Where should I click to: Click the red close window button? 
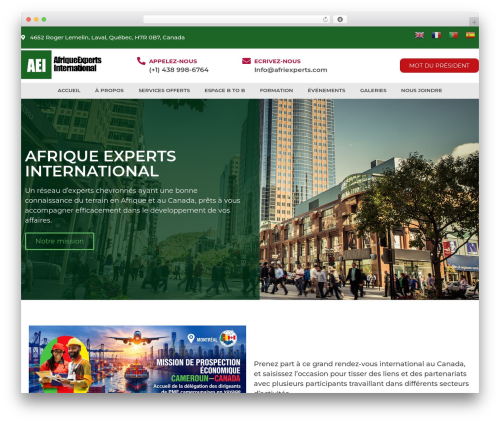pyautogui.click(x=29, y=20)
